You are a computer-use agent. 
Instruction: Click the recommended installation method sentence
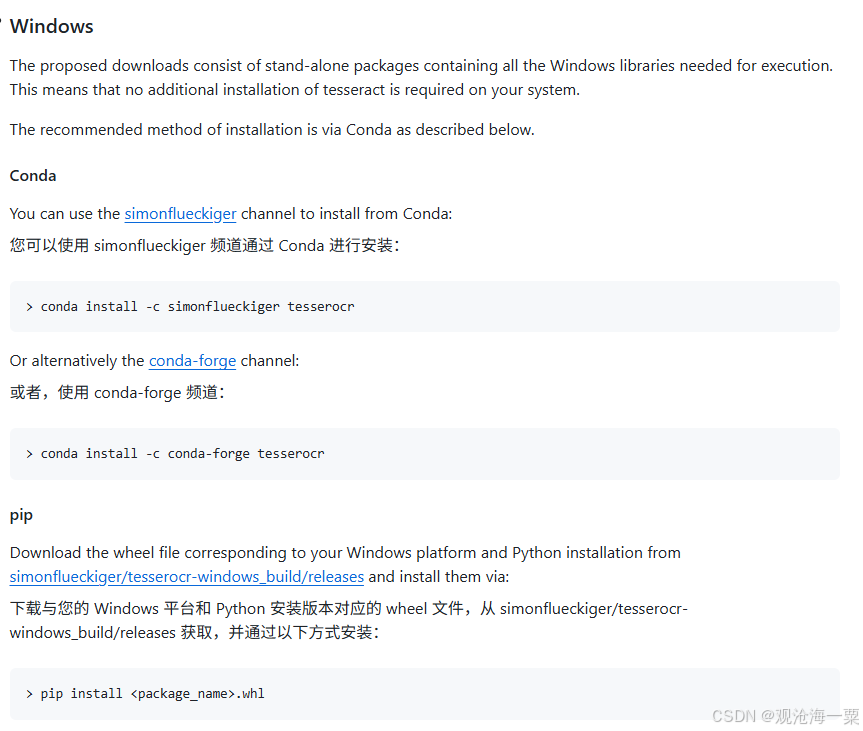coord(270,129)
